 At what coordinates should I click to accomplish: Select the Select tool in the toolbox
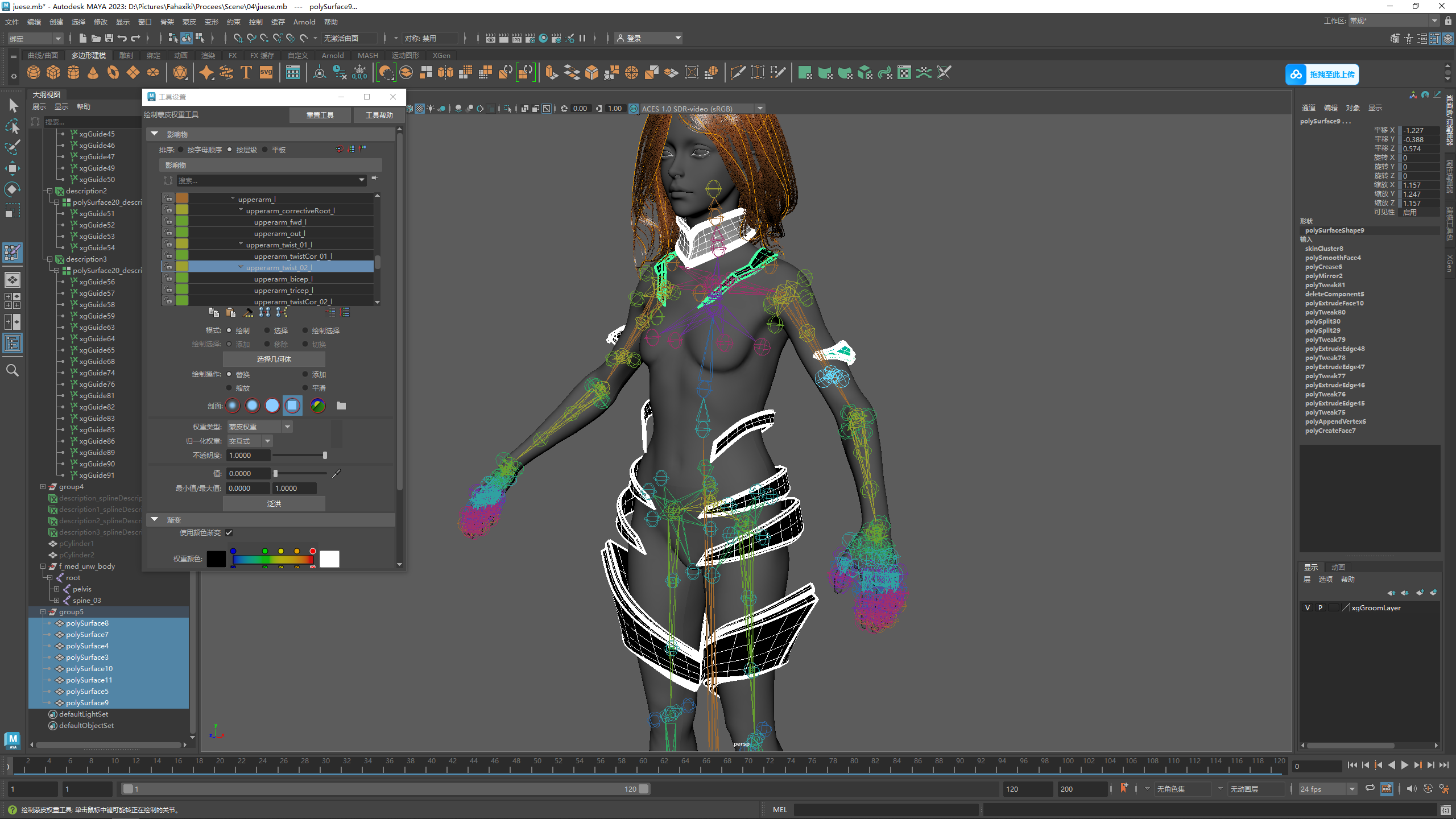(x=13, y=105)
